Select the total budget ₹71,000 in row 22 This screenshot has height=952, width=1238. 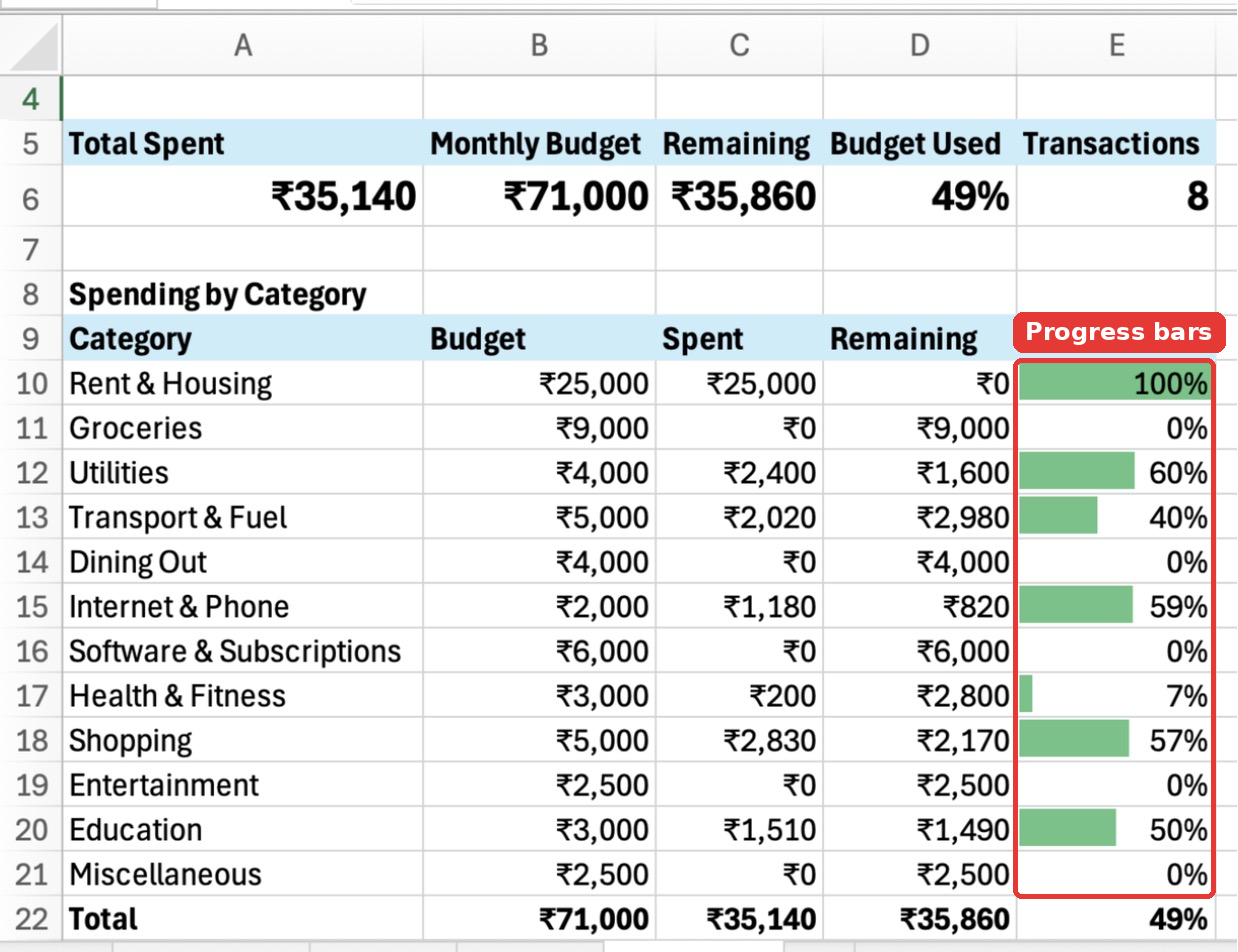540,919
